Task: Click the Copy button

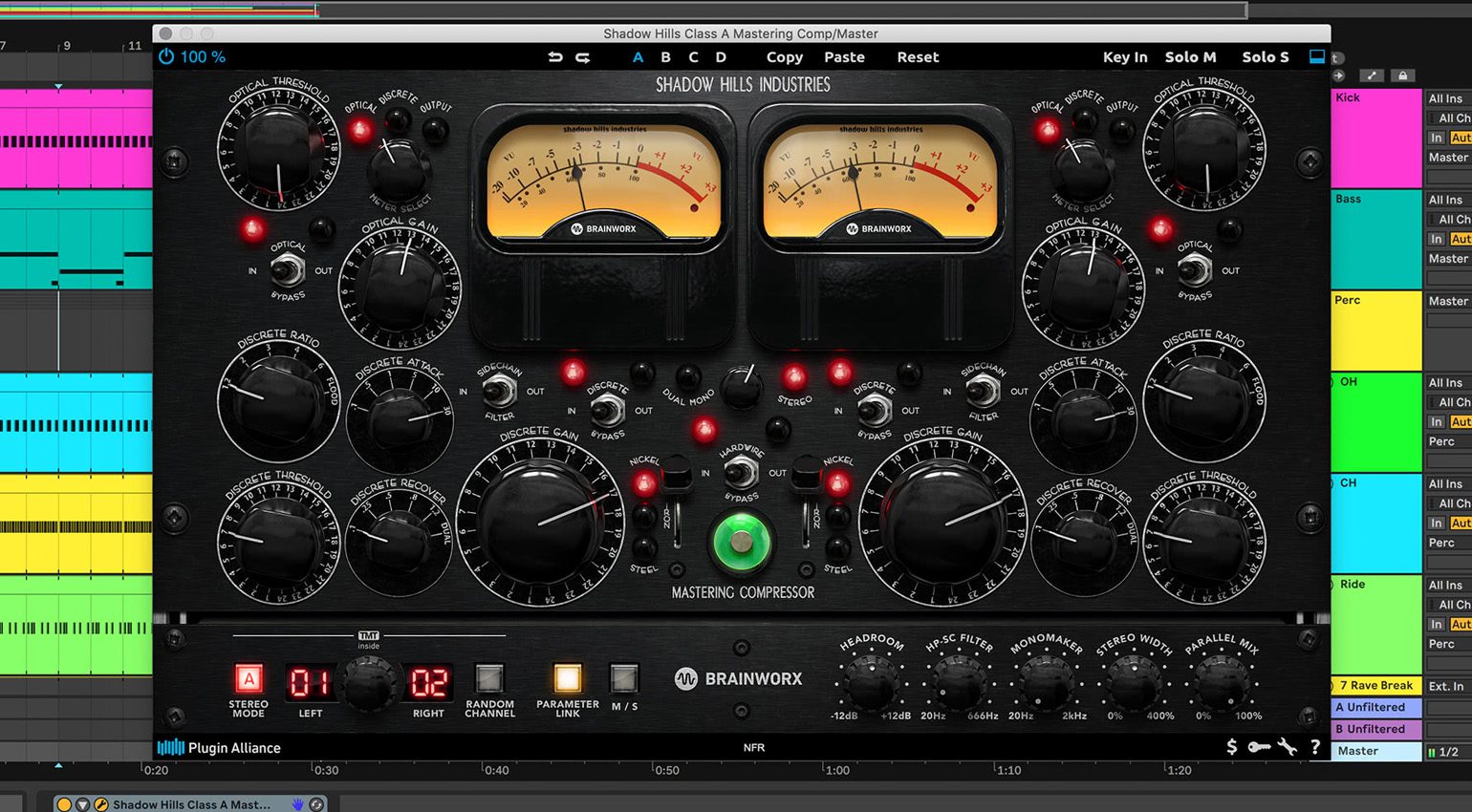Action: pos(785,57)
